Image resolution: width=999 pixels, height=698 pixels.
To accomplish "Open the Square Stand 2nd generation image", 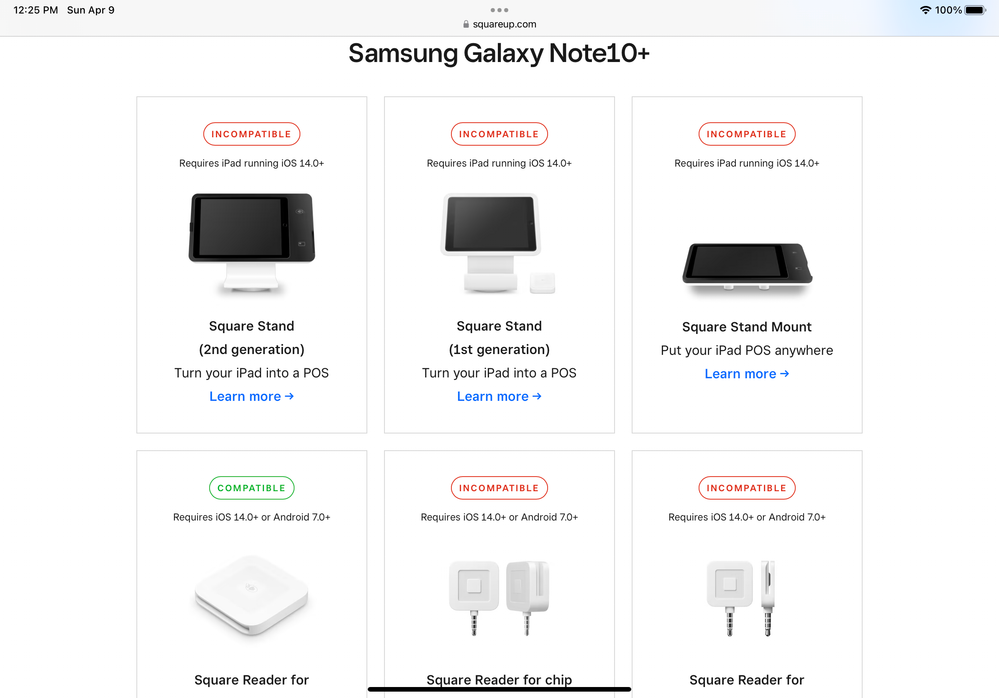I will [x=252, y=243].
